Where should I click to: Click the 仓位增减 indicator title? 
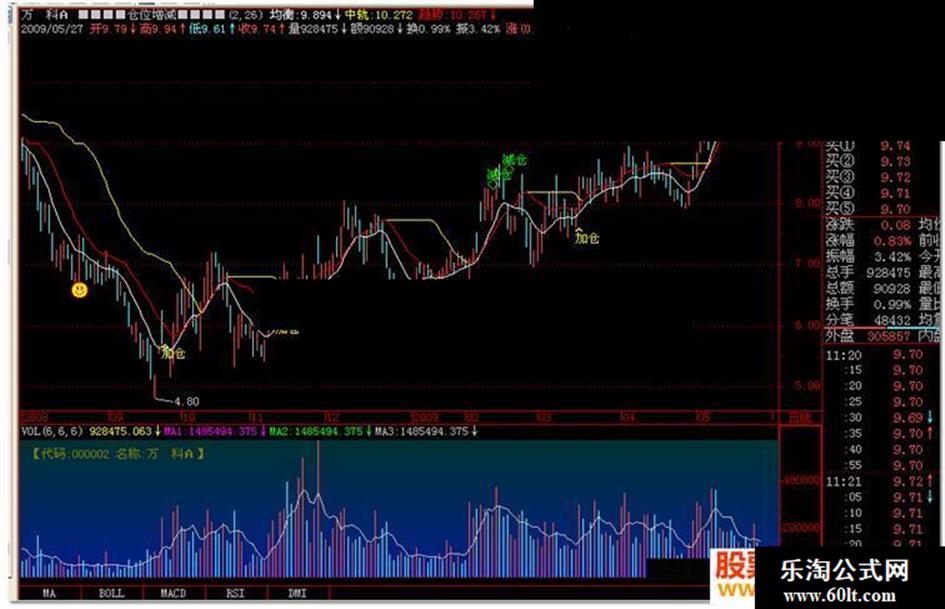pyautogui.click(x=150, y=14)
